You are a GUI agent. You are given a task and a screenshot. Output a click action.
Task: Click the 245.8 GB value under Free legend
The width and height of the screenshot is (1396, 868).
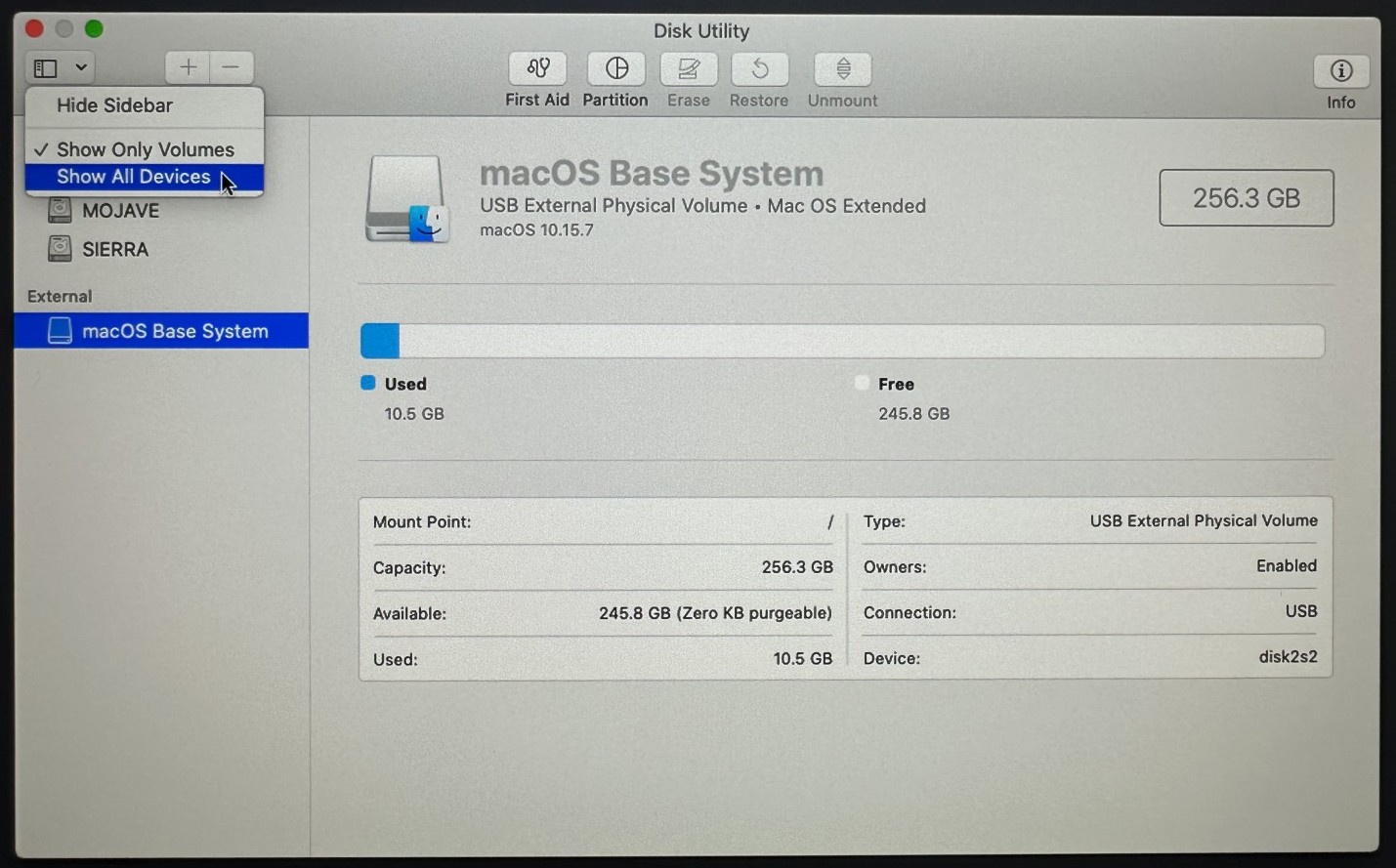tap(913, 414)
